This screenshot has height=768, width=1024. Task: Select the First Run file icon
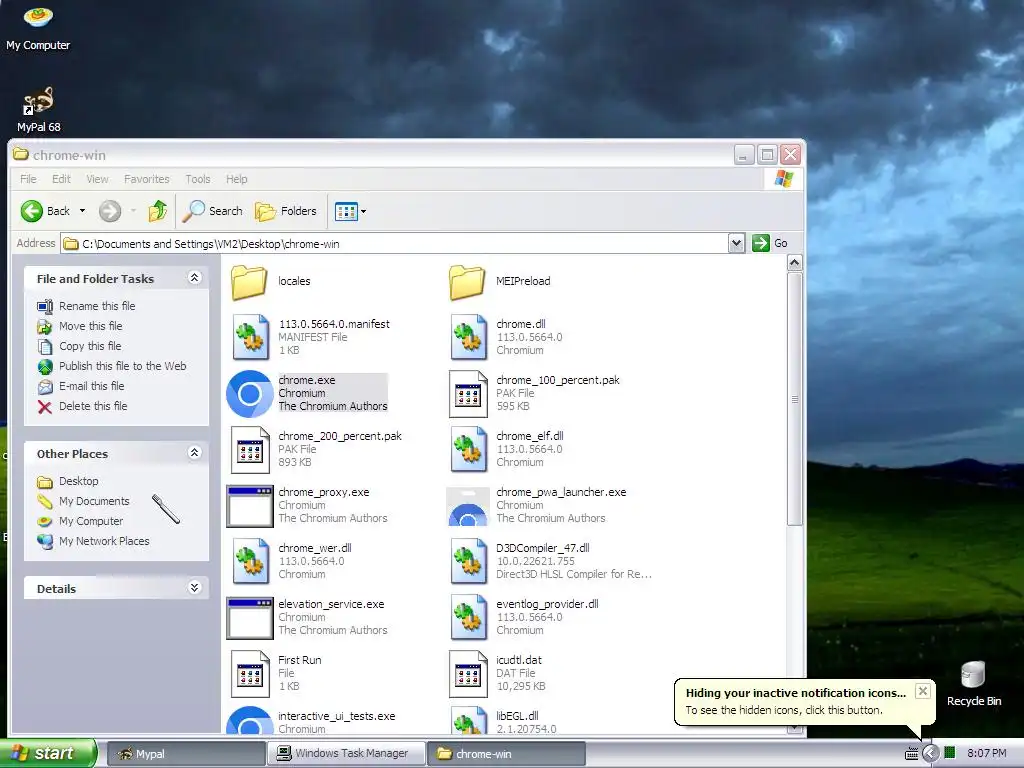click(251, 674)
